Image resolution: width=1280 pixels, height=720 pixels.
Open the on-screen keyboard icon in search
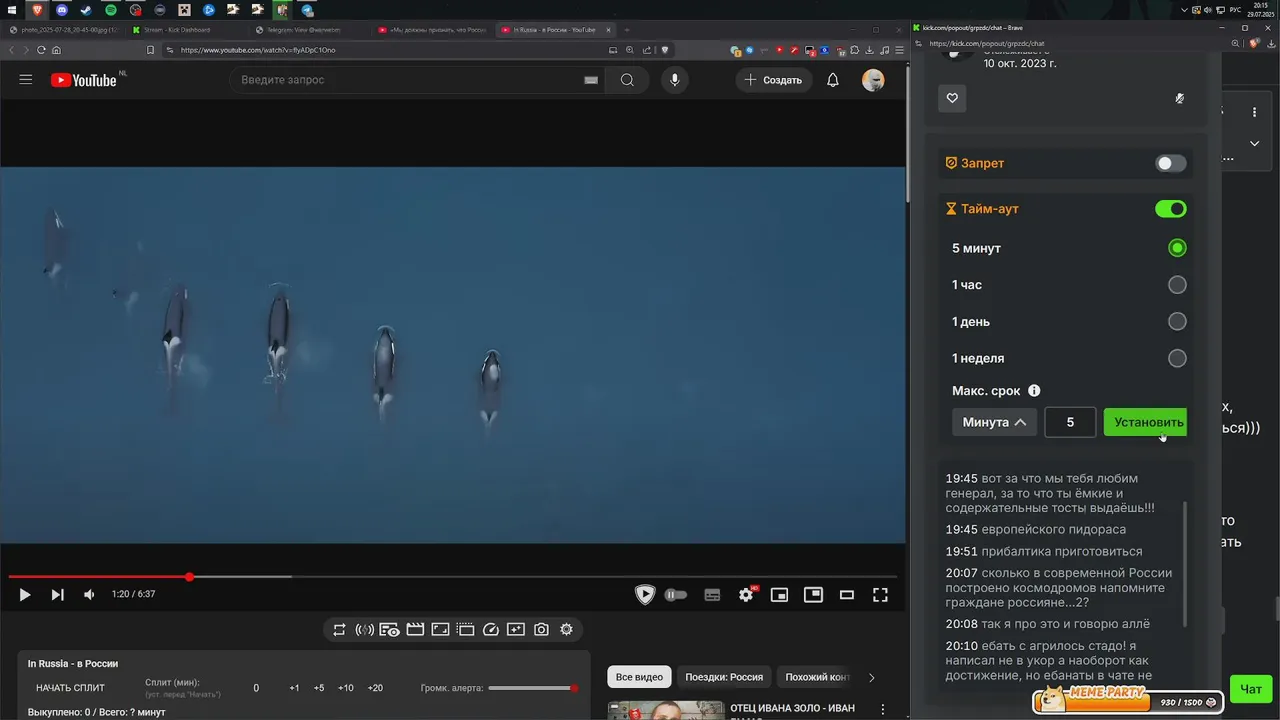pos(591,80)
